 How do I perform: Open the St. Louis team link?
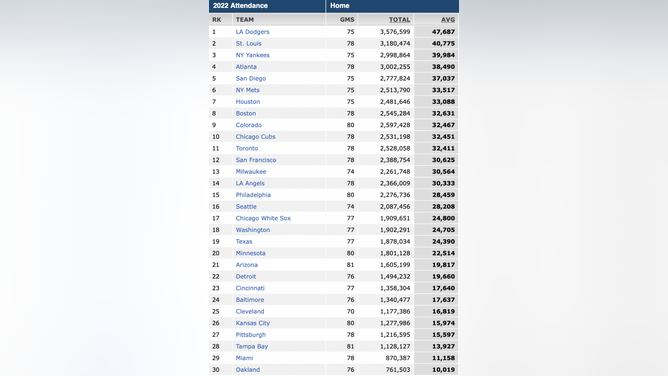(248, 43)
